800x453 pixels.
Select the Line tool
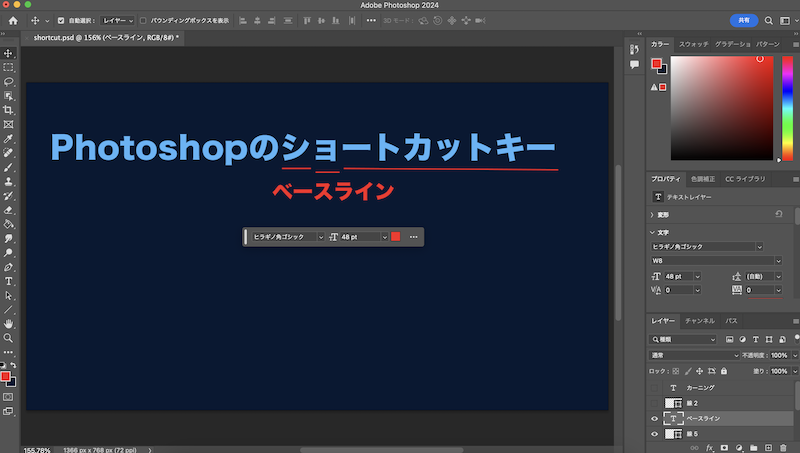(x=8, y=310)
